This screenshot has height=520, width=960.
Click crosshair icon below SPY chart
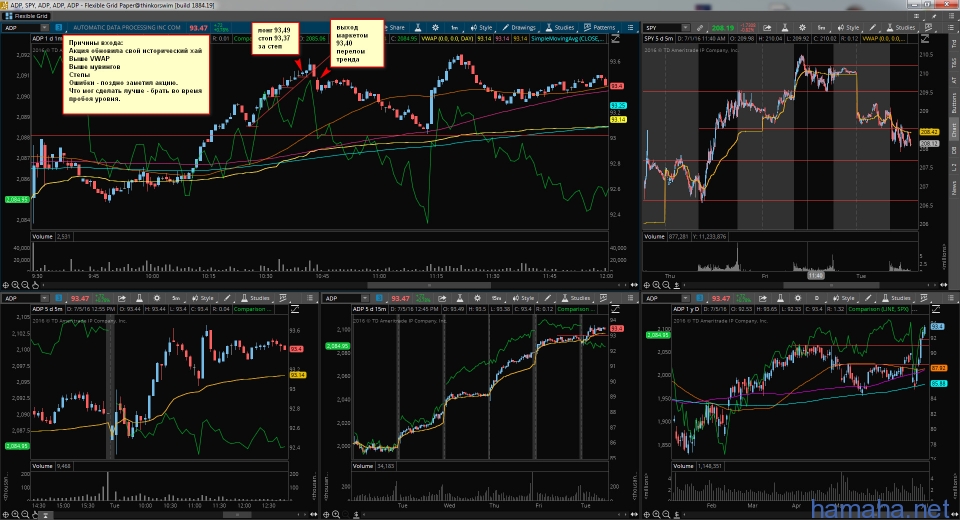647,285
